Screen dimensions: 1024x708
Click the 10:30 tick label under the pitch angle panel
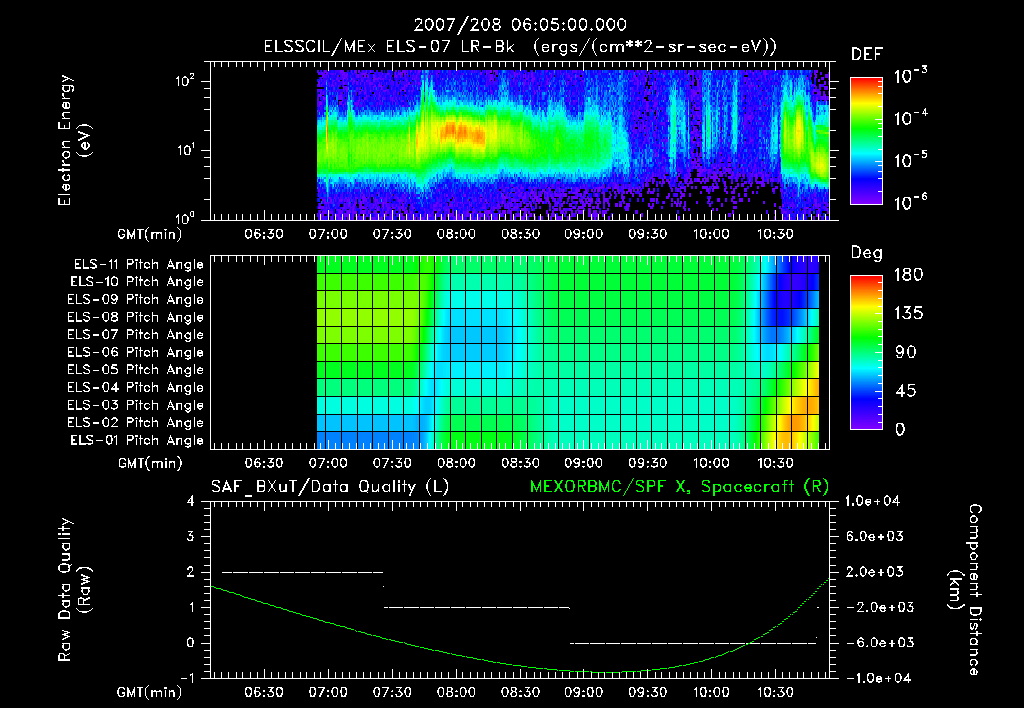click(x=775, y=463)
